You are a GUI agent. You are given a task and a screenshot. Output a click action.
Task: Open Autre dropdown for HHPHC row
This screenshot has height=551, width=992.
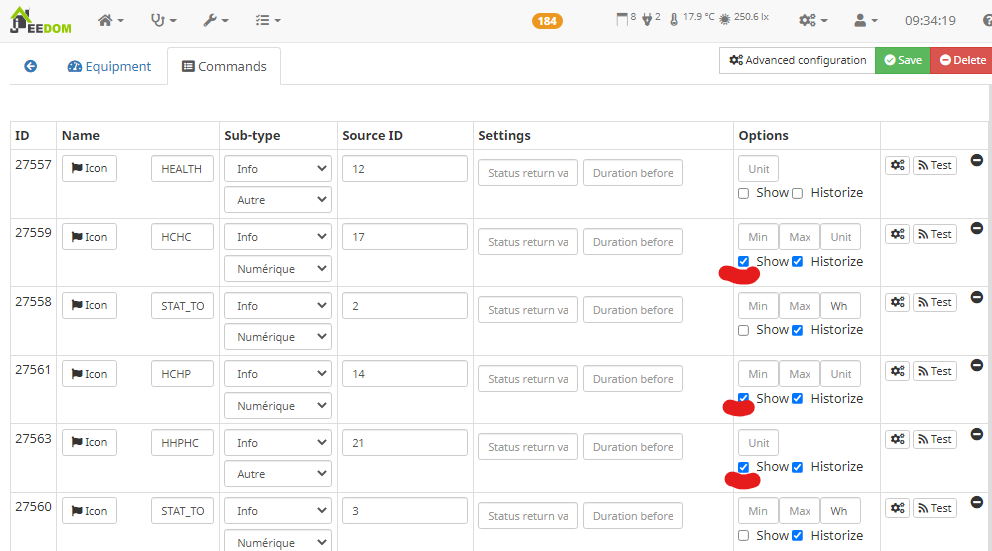[x=277, y=474]
